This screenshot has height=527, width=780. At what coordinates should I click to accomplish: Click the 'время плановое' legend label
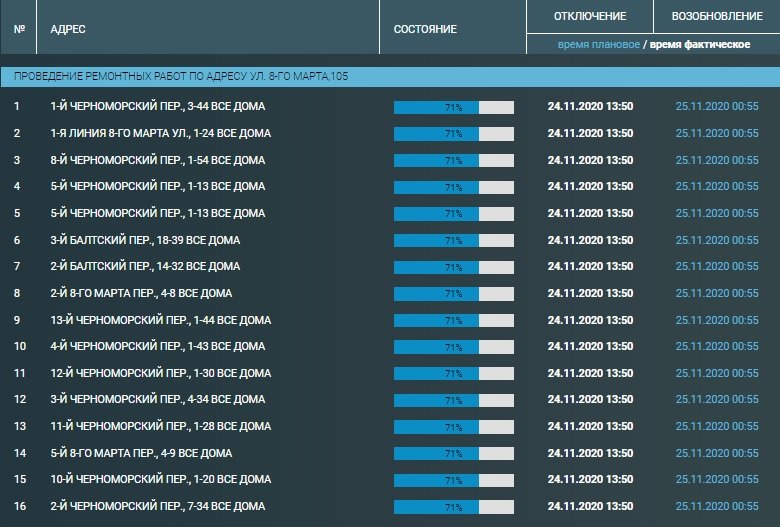coord(598,44)
